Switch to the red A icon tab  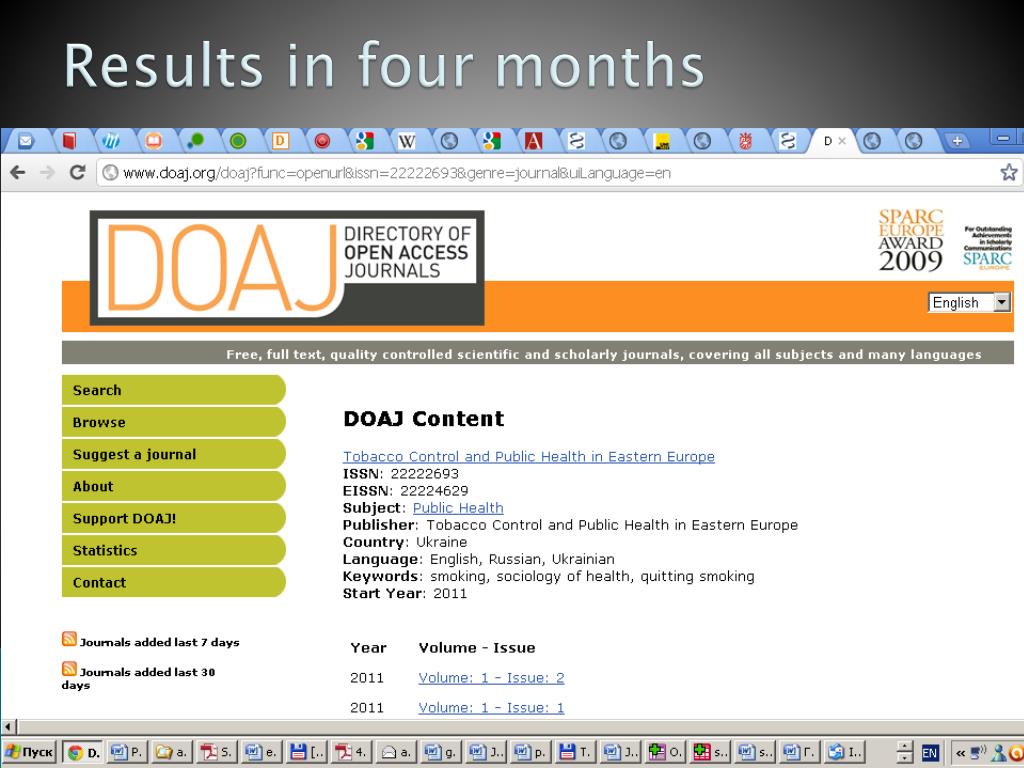533,140
